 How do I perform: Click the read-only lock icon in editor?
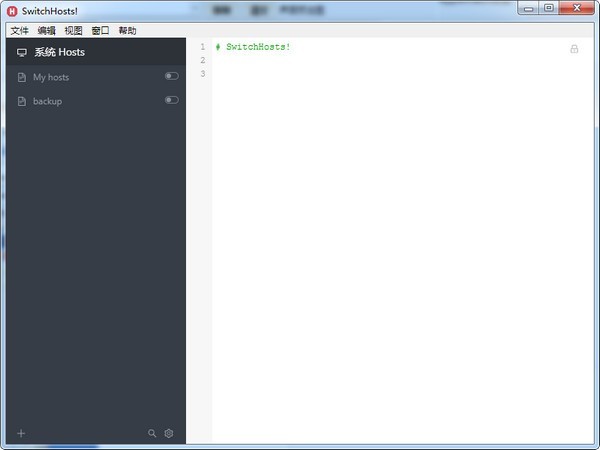574,49
